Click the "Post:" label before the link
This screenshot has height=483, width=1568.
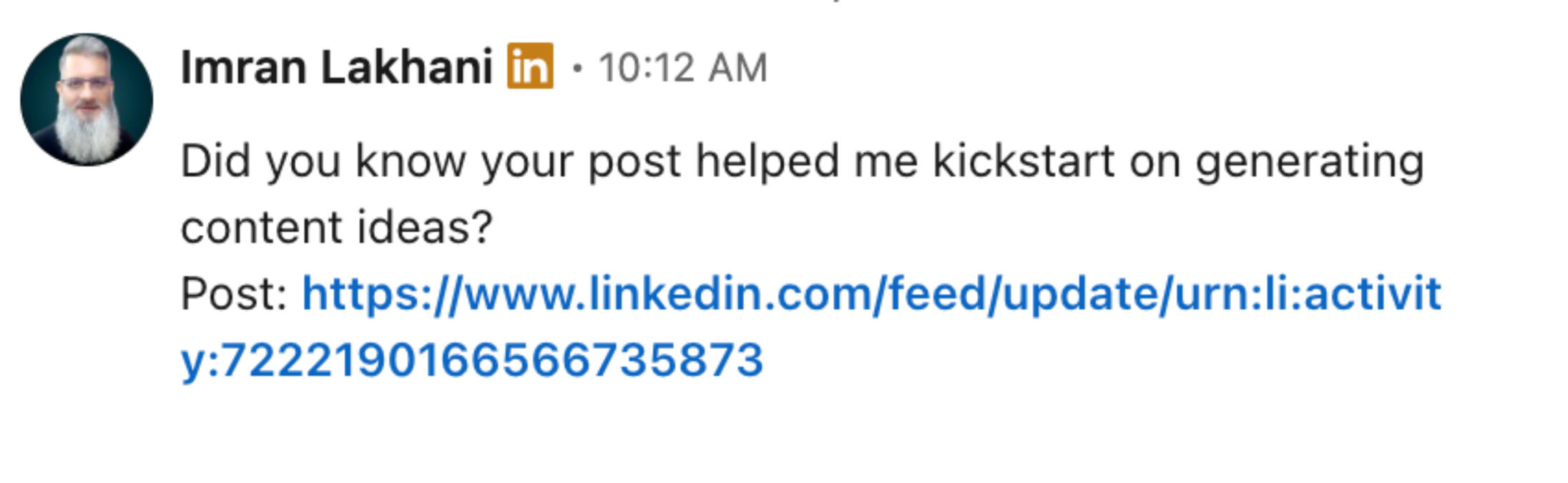234,294
